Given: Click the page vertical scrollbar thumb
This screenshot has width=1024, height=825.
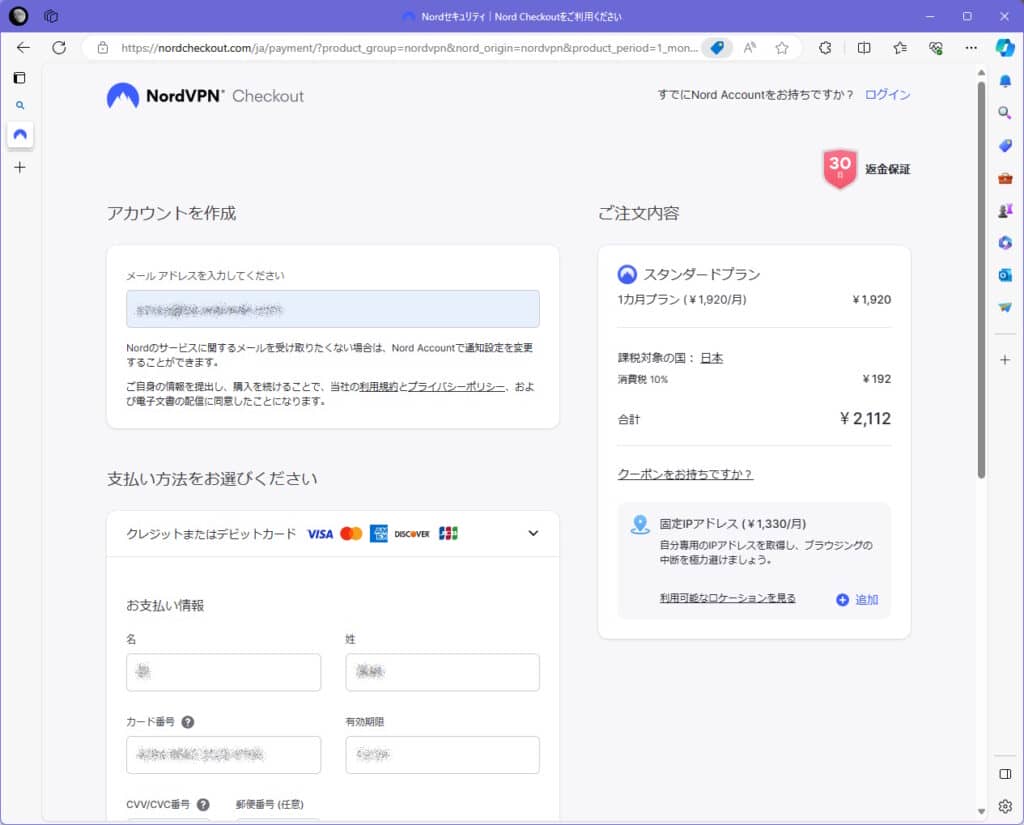Looking at the screenshot, I should coord(981,280).
